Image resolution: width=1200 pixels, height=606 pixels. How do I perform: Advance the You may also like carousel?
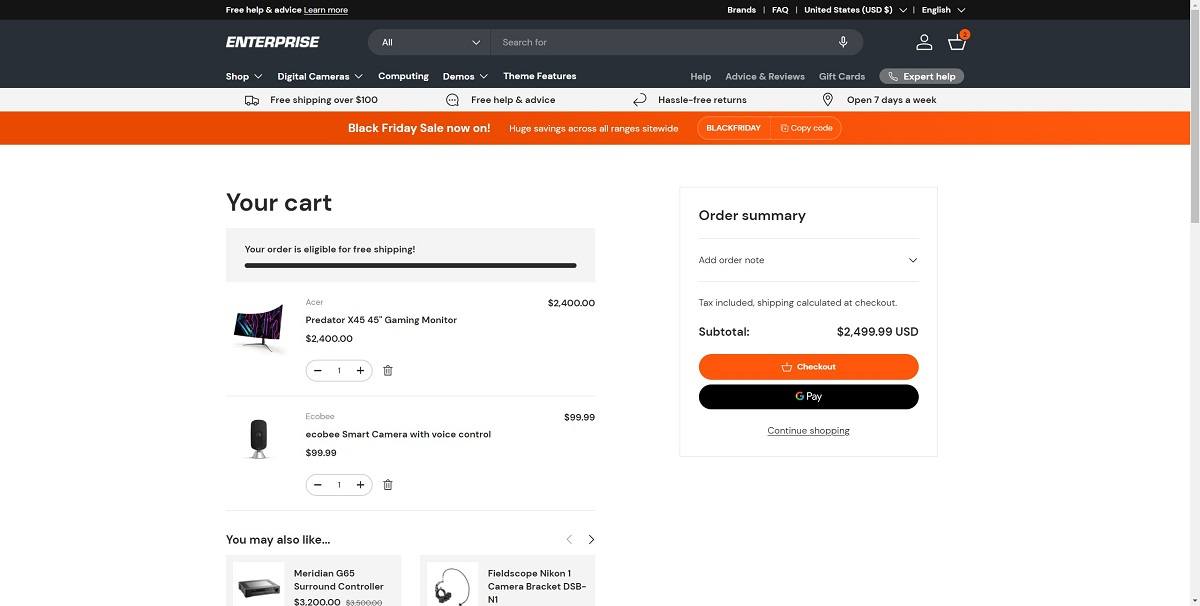(x=589, y=538)
